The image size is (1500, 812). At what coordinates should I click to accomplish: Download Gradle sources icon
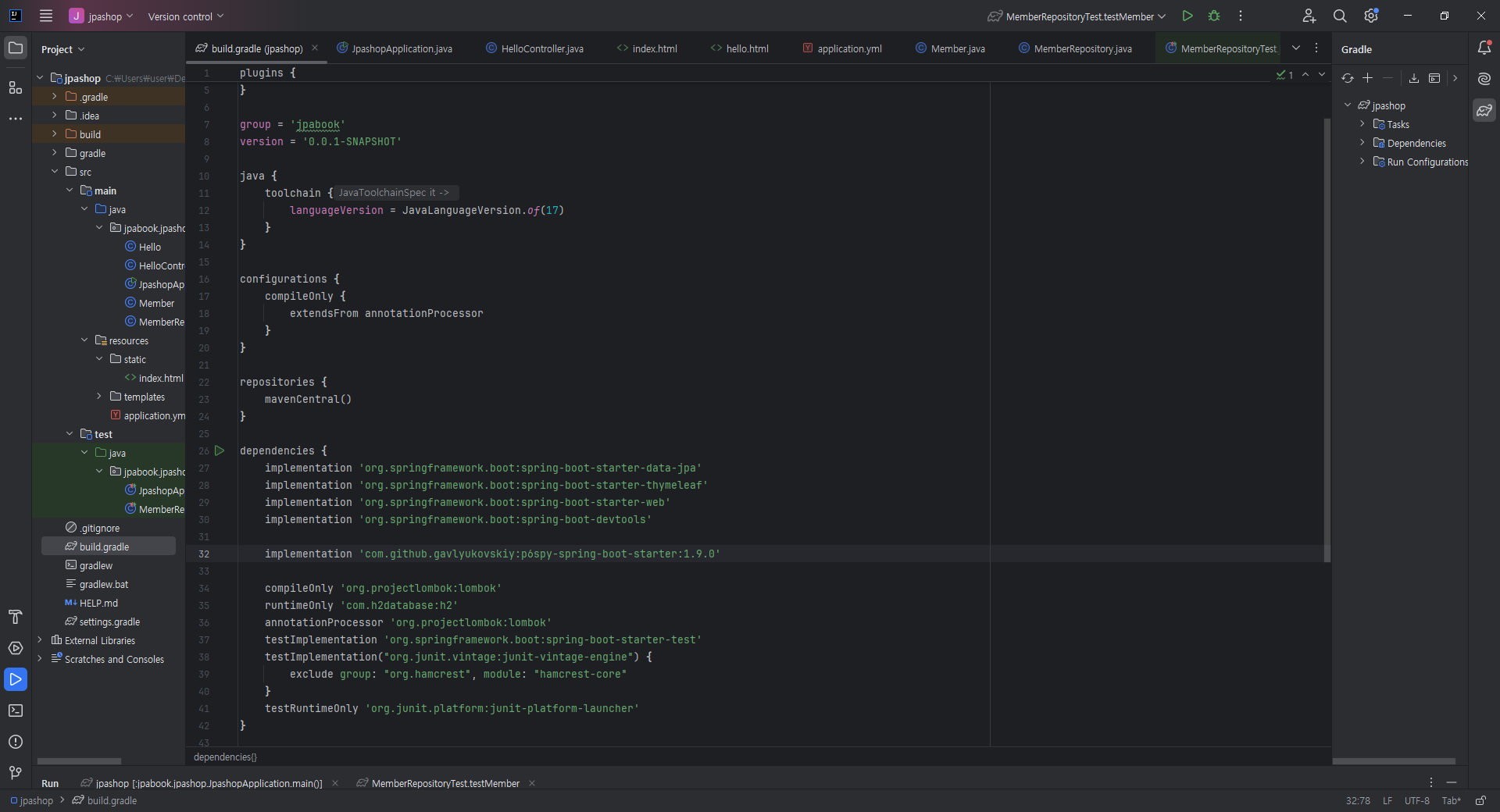coord(1414,78)
